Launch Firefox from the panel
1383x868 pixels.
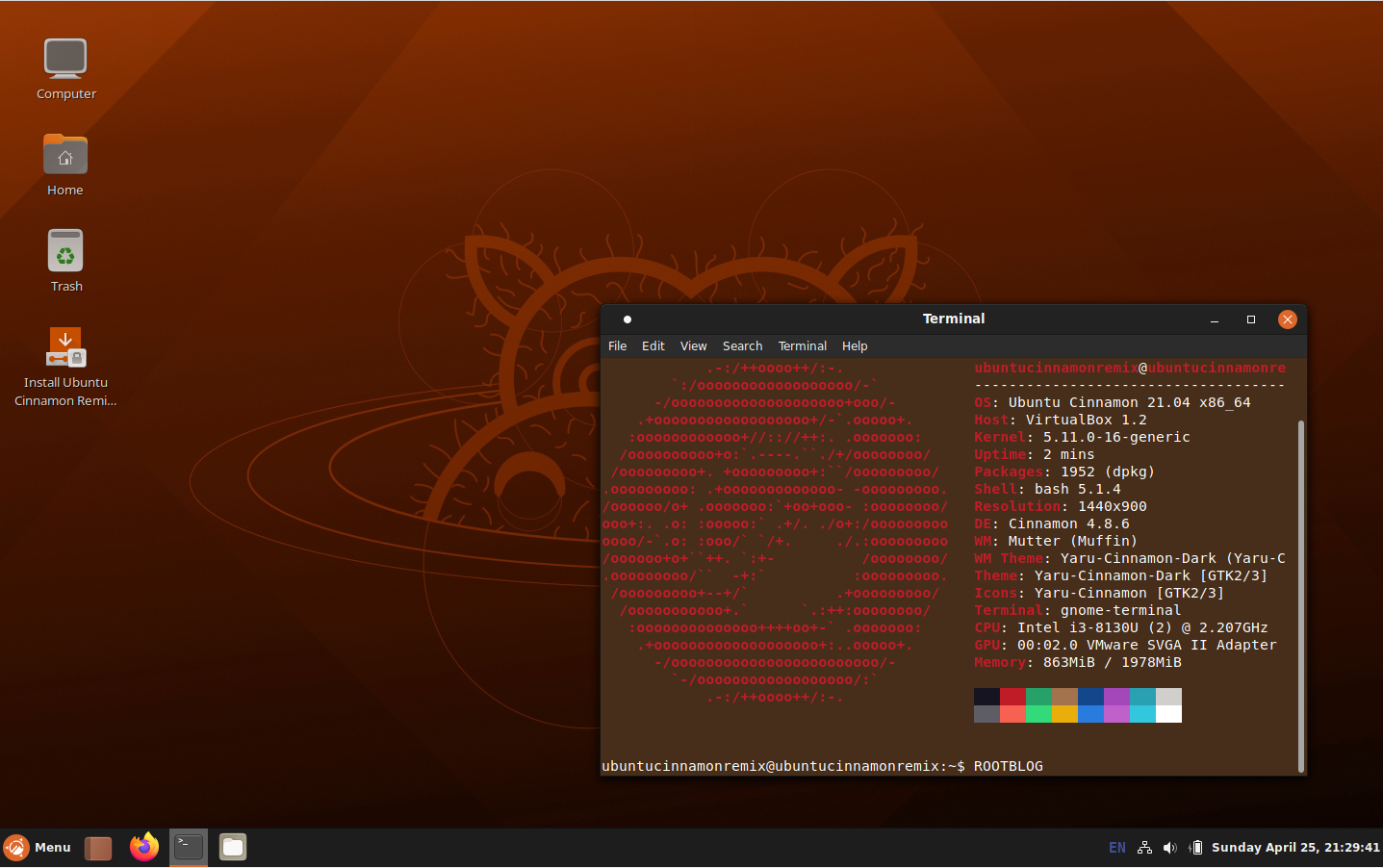pyautogui.click(x=144, y=847)
